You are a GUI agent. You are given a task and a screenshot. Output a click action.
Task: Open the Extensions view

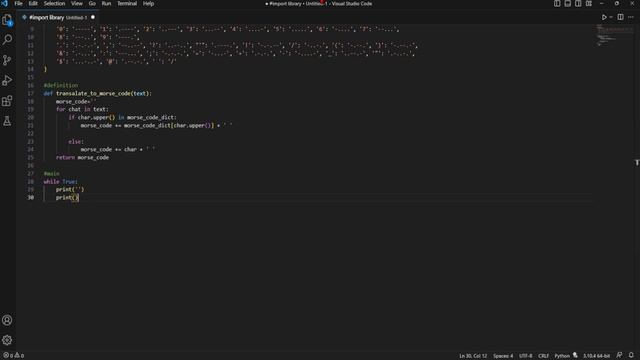7,101
